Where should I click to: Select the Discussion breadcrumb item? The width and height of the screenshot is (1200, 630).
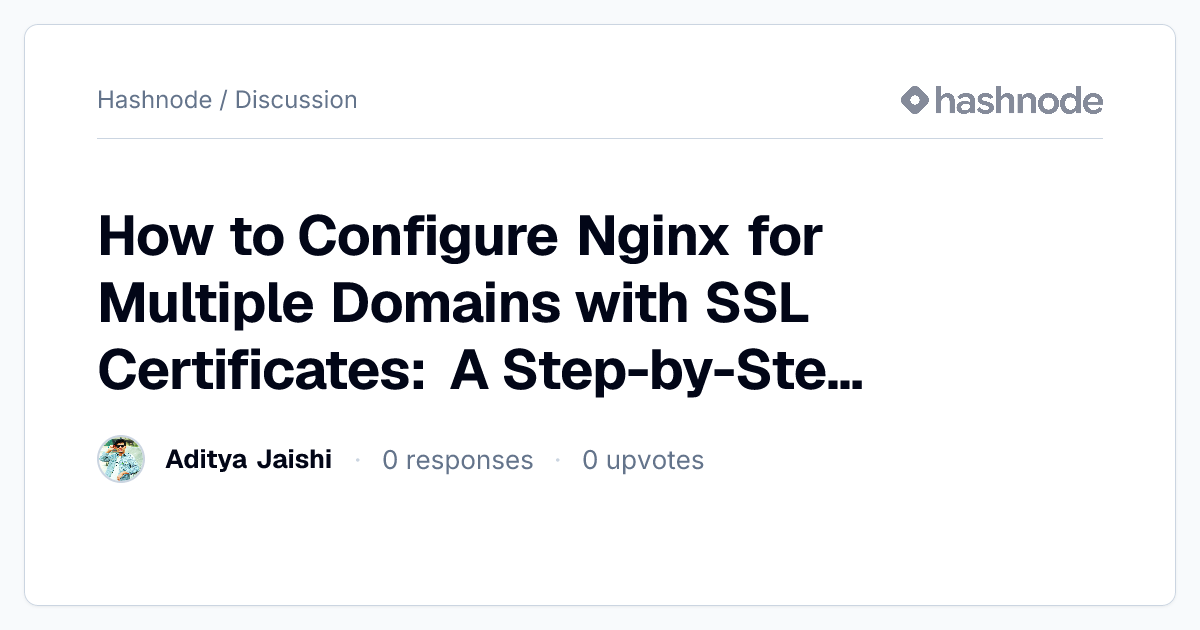[x=296, y=100]
